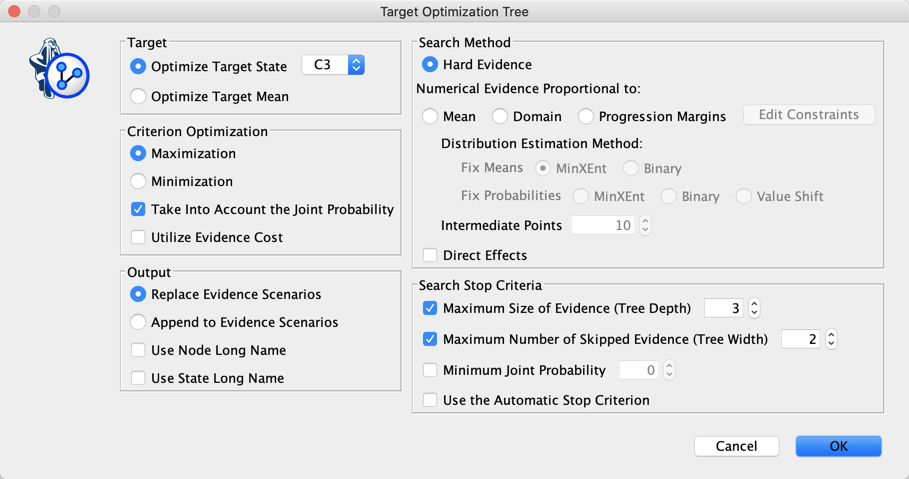
Task: Confirm with the OK button
Action: 838,446
